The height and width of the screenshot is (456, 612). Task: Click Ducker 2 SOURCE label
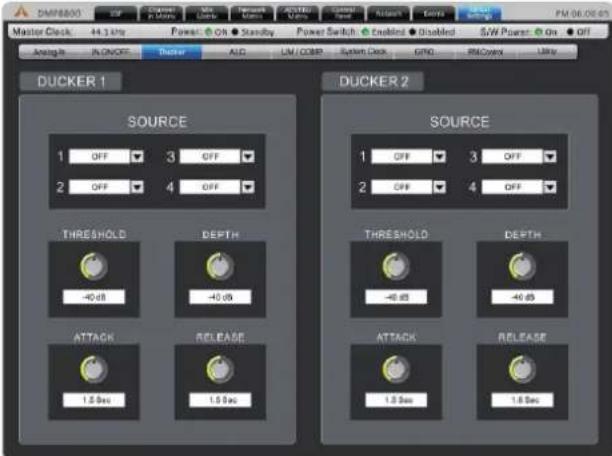[x=459, y=122]
